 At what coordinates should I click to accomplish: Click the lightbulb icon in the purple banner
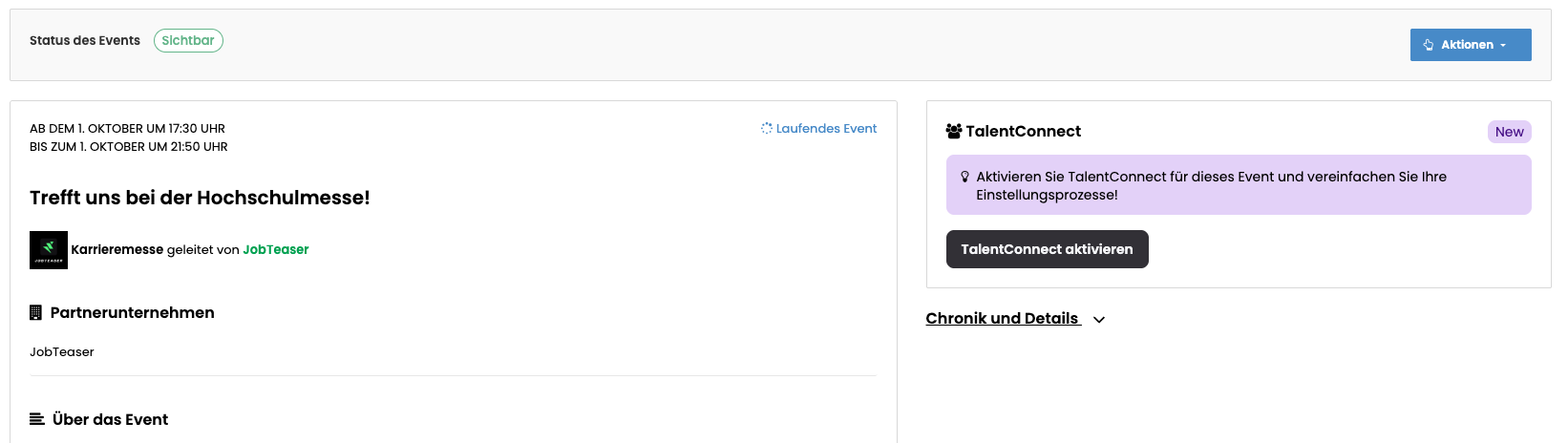point(964,177)
